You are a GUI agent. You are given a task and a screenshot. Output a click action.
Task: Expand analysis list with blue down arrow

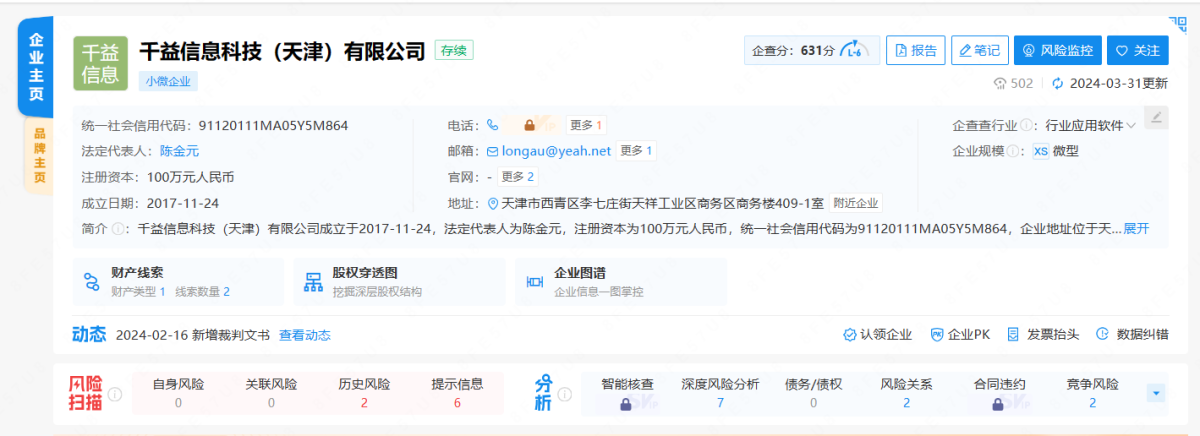(x=1157, y=393)
